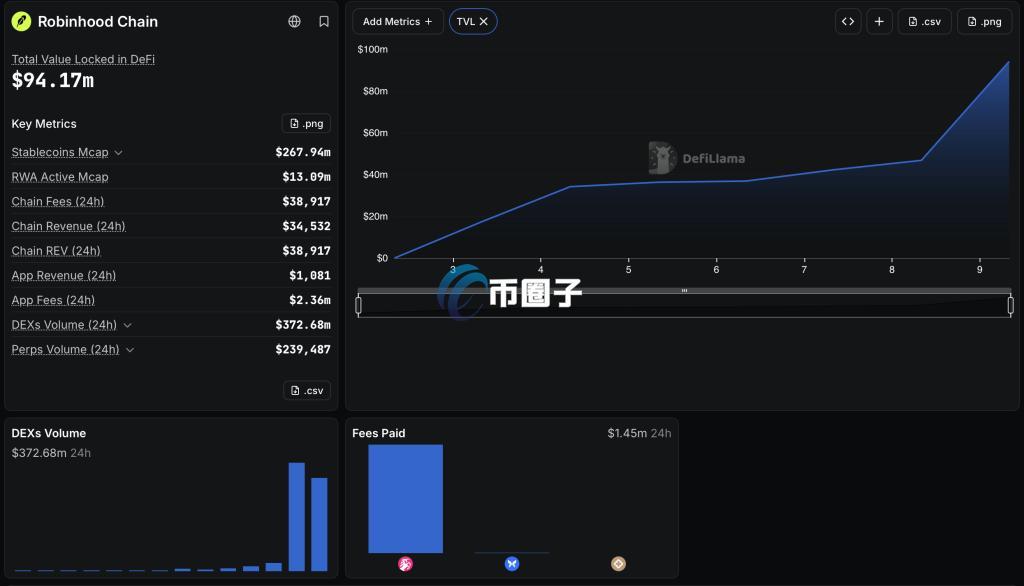Expand the DEXs Volume (24h) row chevron
This screenshot has width=1024, height=586.
pyautogui.click(x=127, y=325)
